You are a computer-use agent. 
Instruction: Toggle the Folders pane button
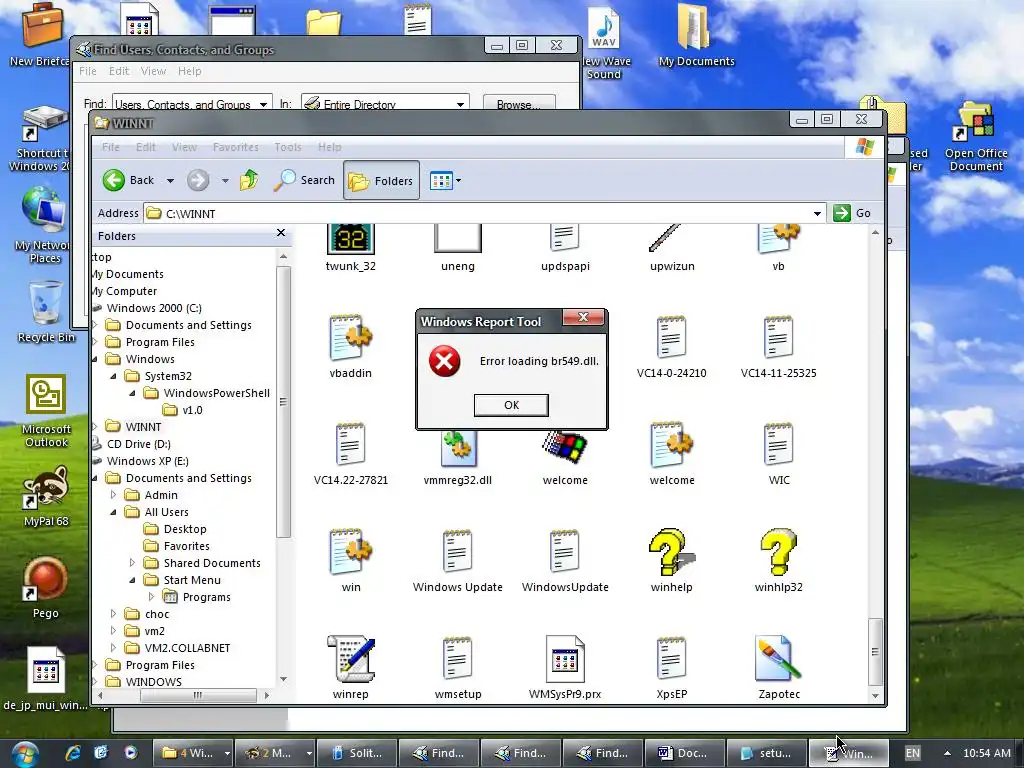pyautogui.click(x=381, y=181)
